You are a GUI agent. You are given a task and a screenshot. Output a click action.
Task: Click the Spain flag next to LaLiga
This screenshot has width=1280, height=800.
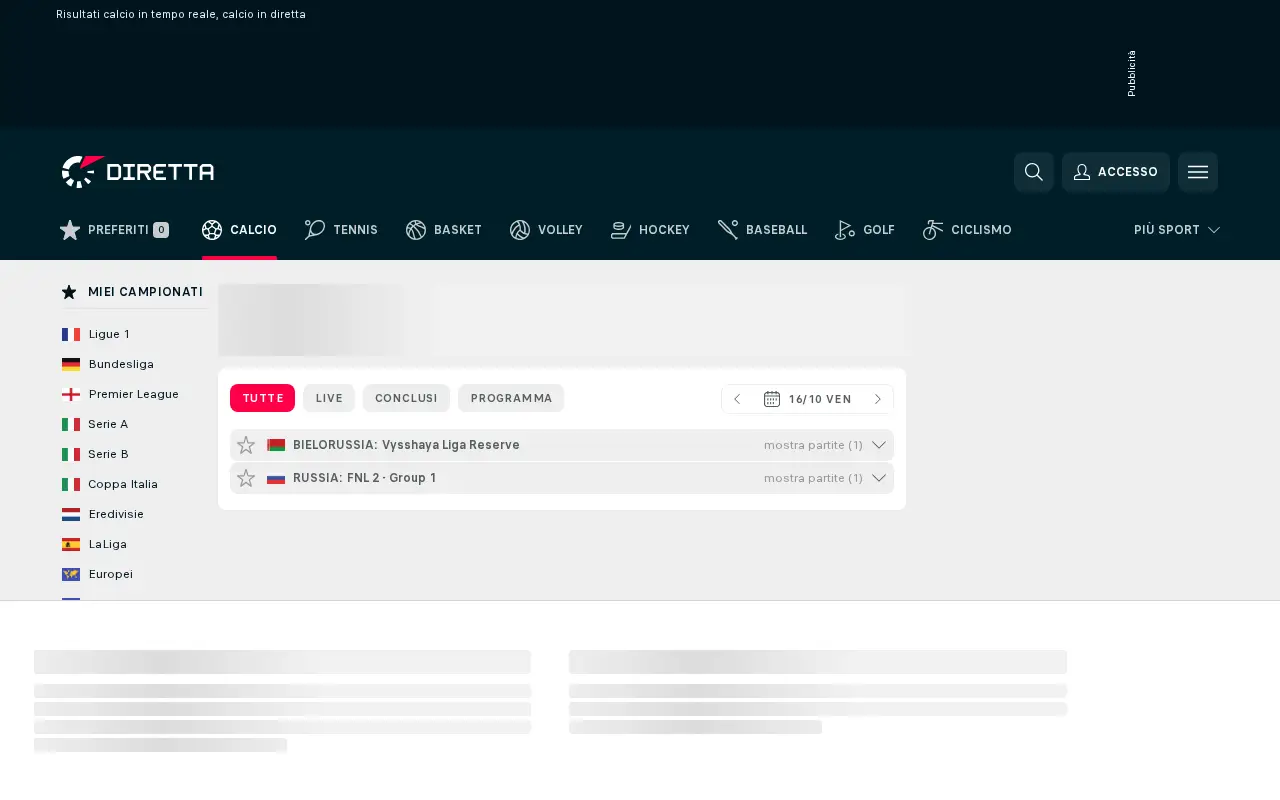tap(71, 544)
